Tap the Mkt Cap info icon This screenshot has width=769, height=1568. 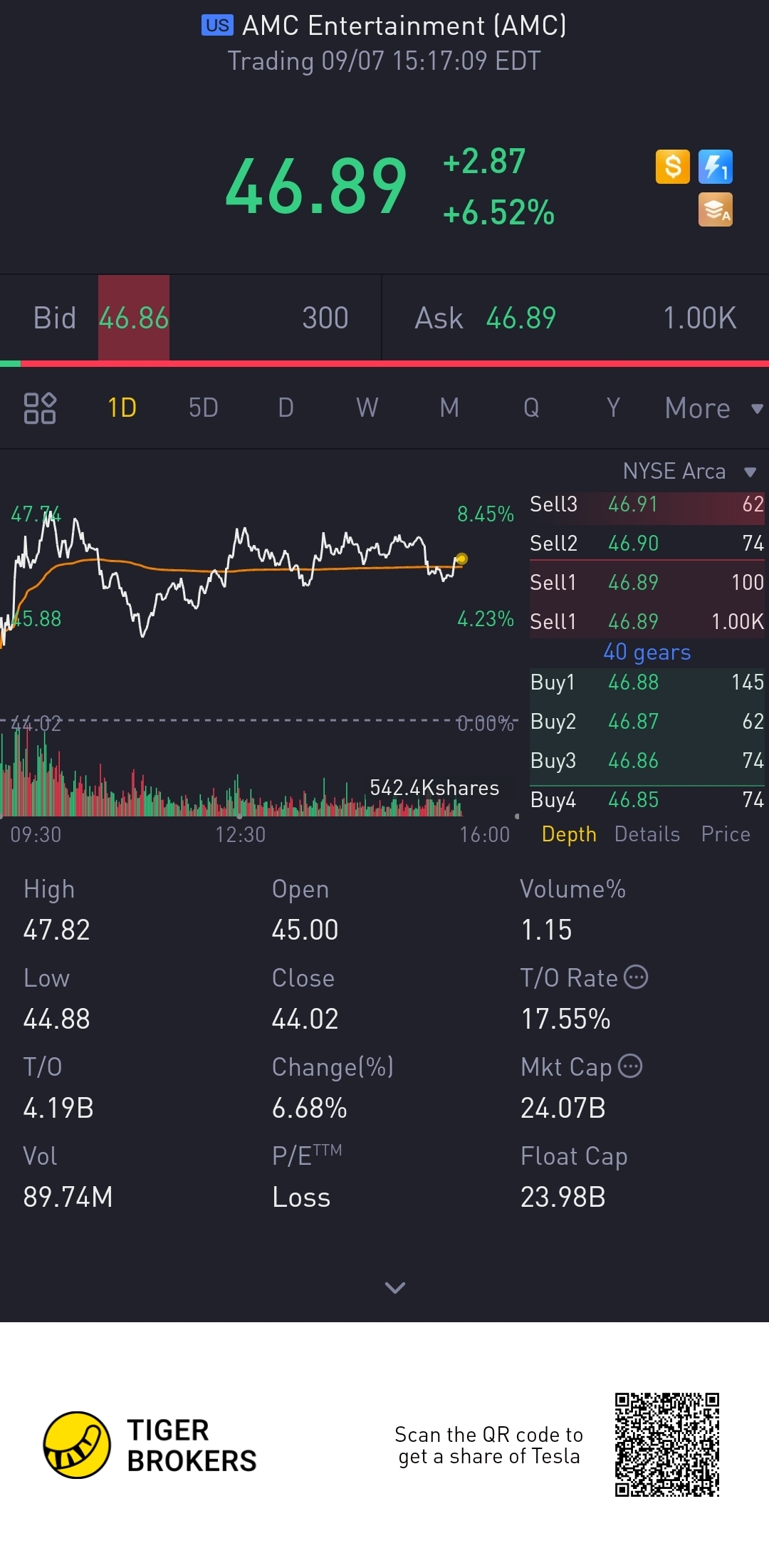630,1066
